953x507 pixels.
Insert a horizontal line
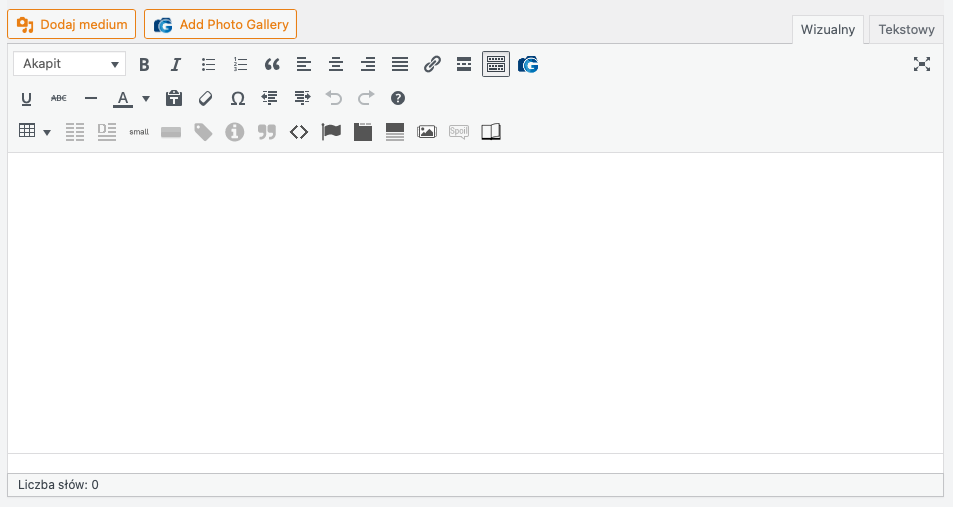point(91,98)
